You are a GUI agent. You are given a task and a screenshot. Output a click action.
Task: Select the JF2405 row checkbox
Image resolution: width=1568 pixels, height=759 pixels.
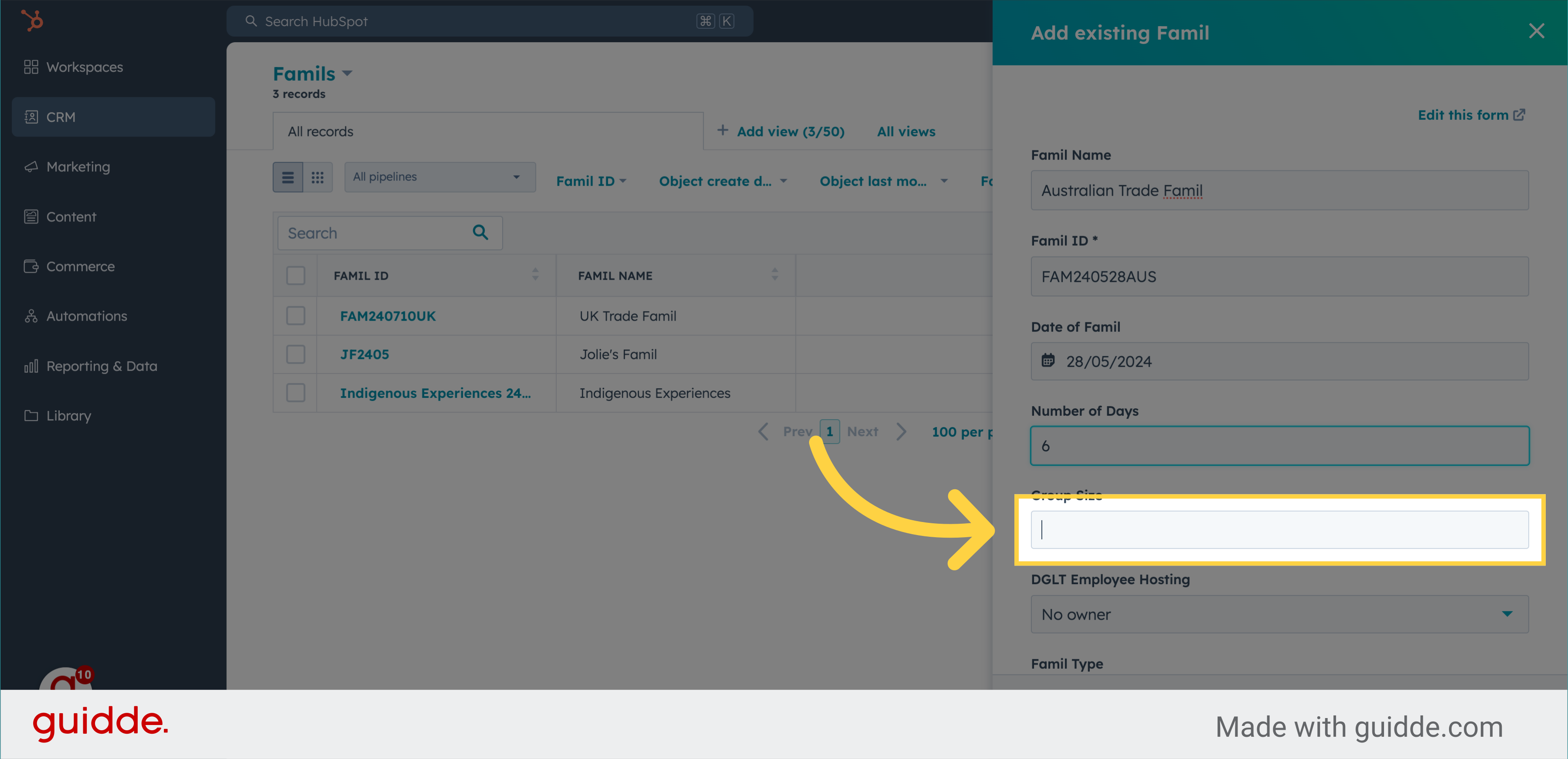pos(296,354)
